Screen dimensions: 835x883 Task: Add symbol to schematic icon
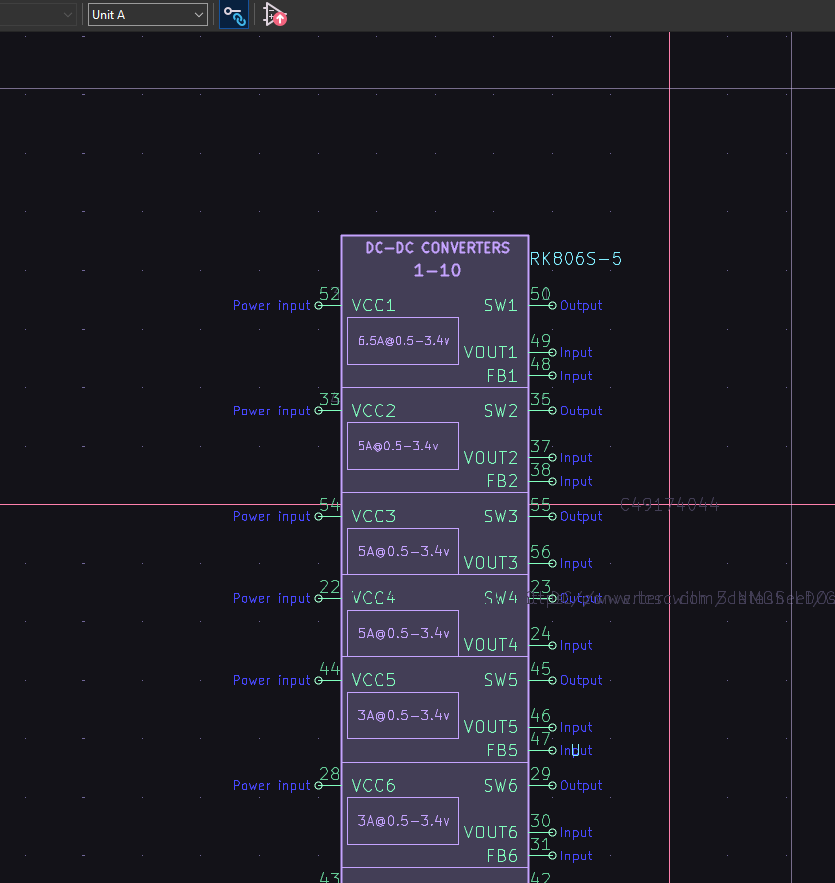275,15
